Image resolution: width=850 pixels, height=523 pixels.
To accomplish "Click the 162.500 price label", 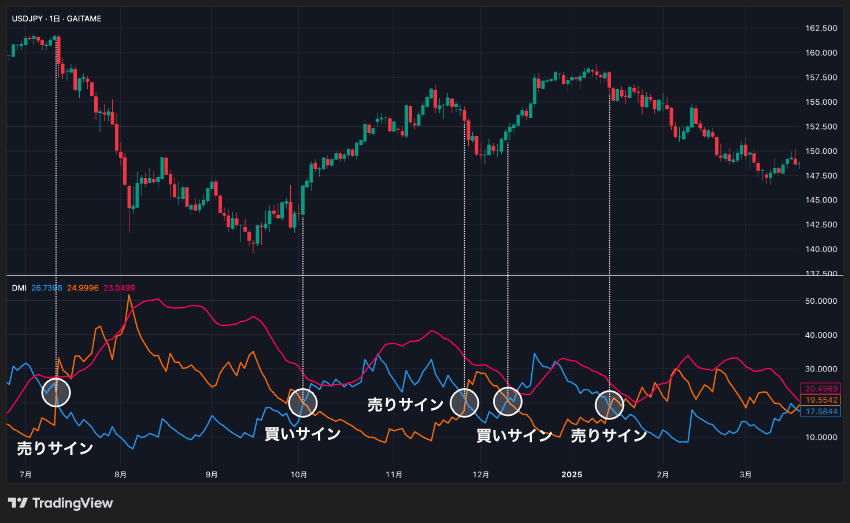I will pyautogui.click(x=821, y=28).
